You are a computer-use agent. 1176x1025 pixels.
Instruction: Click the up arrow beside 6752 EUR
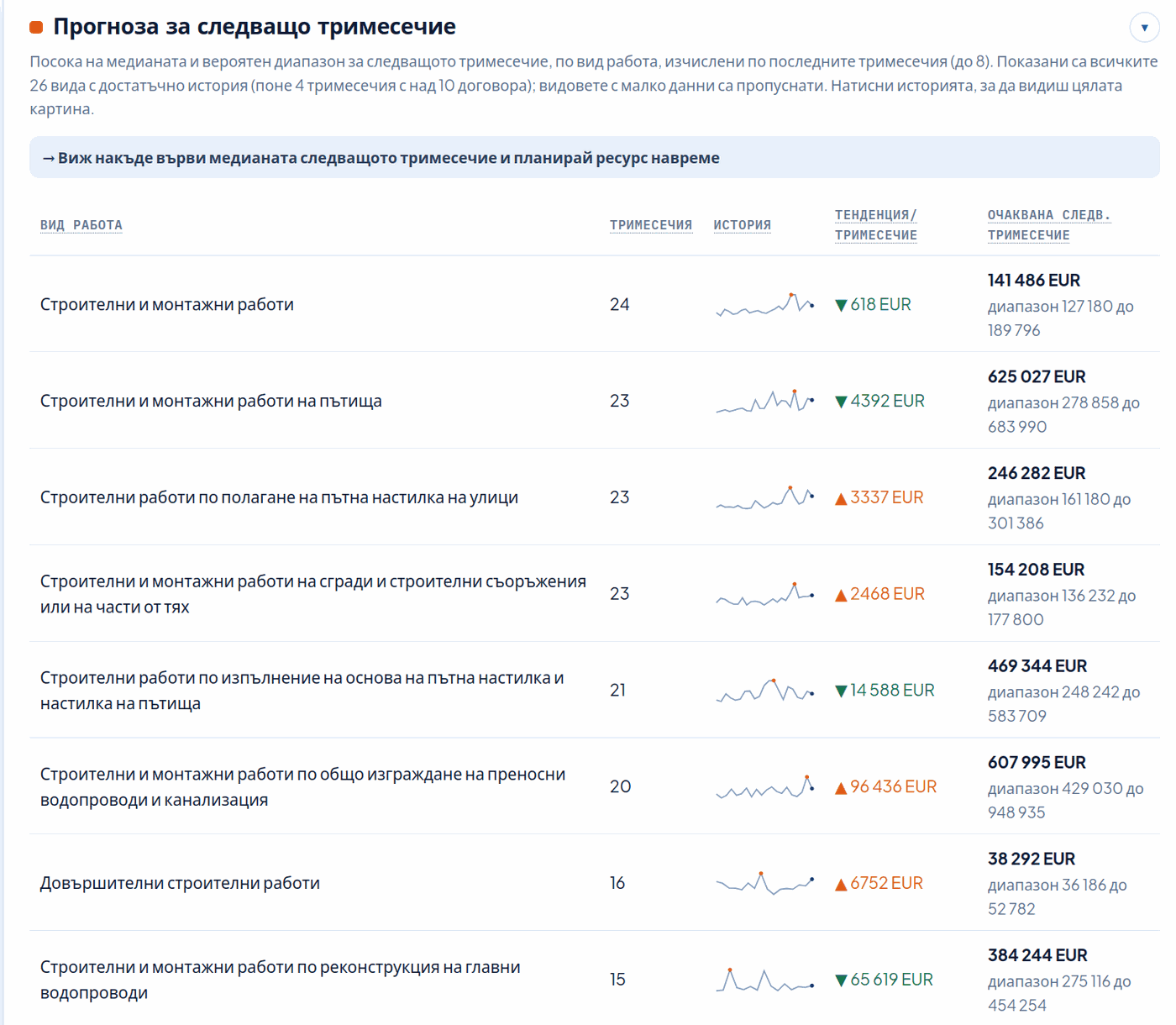coord(841,884)
